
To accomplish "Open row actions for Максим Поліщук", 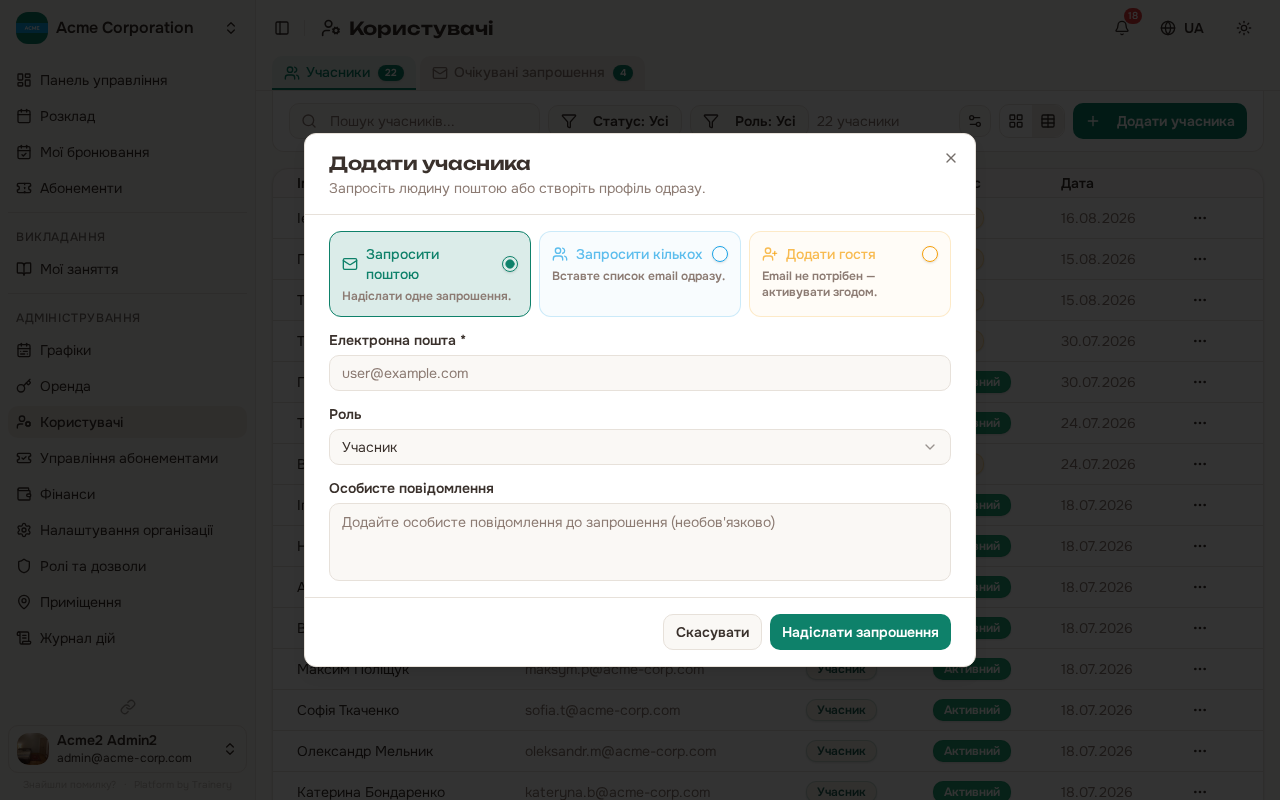I will click(1200, 669).
